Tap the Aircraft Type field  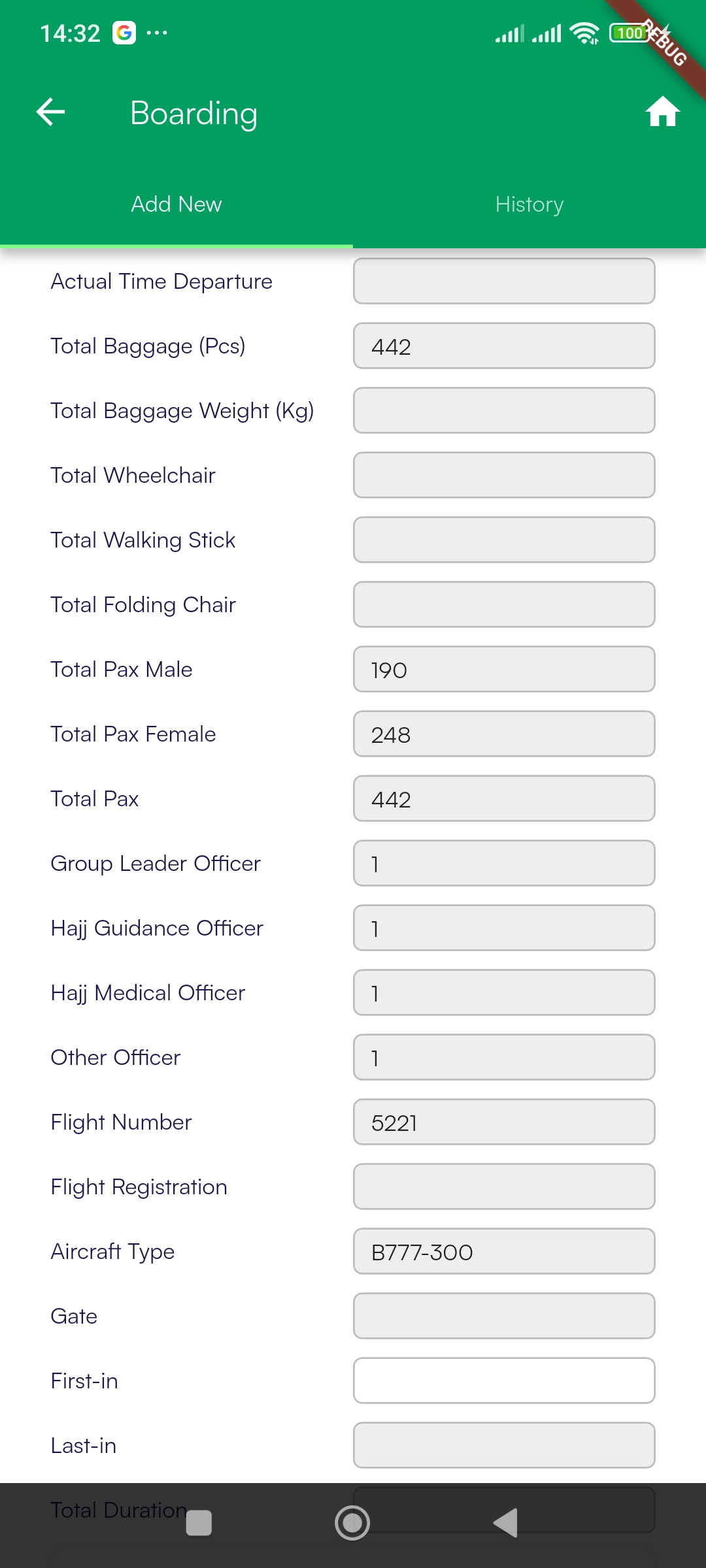(x=504, y=1251)
